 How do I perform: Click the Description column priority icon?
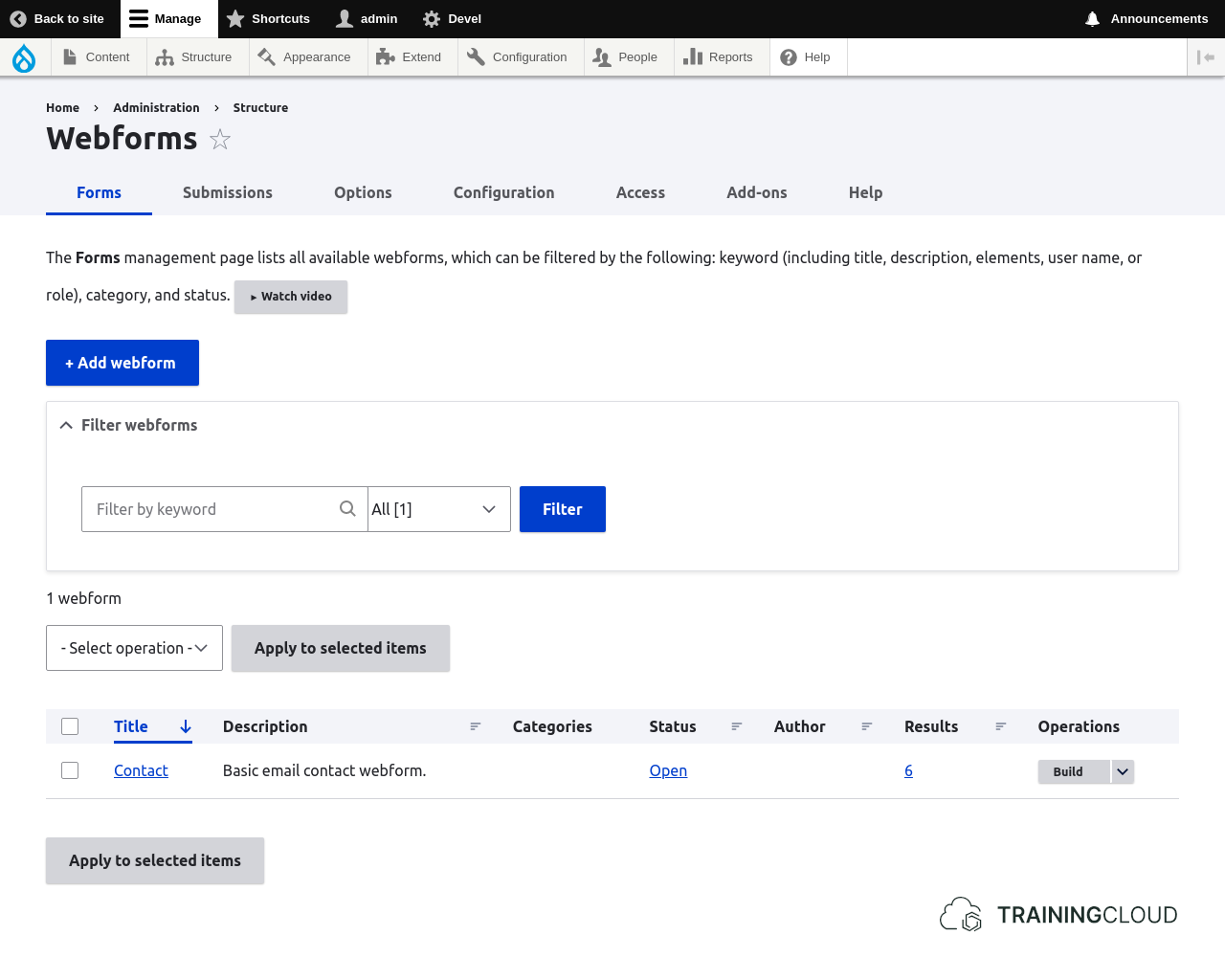pyautogui.click(x=476, y=726)
